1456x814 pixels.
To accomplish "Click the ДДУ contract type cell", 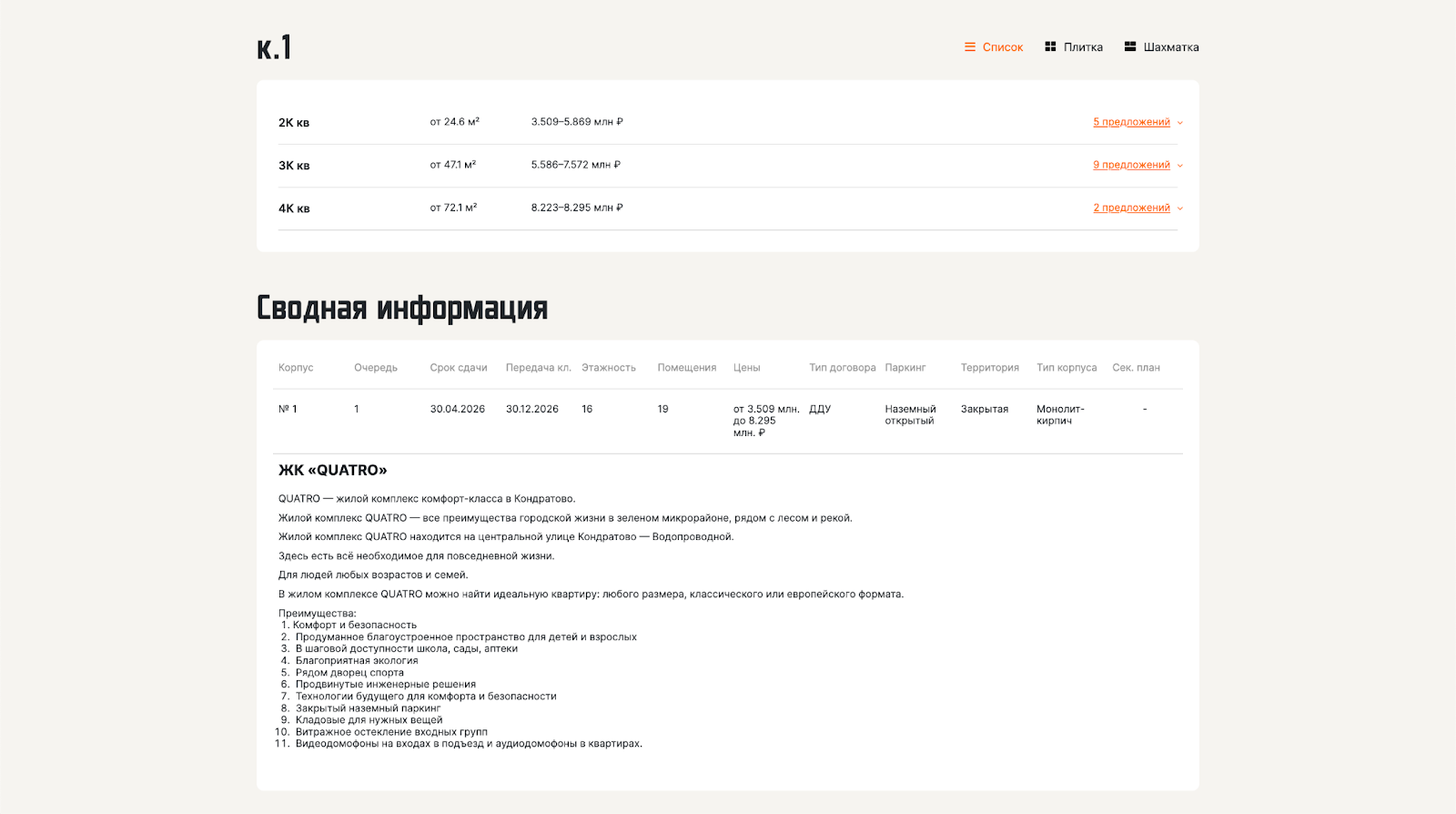I will tap(820, 409).
